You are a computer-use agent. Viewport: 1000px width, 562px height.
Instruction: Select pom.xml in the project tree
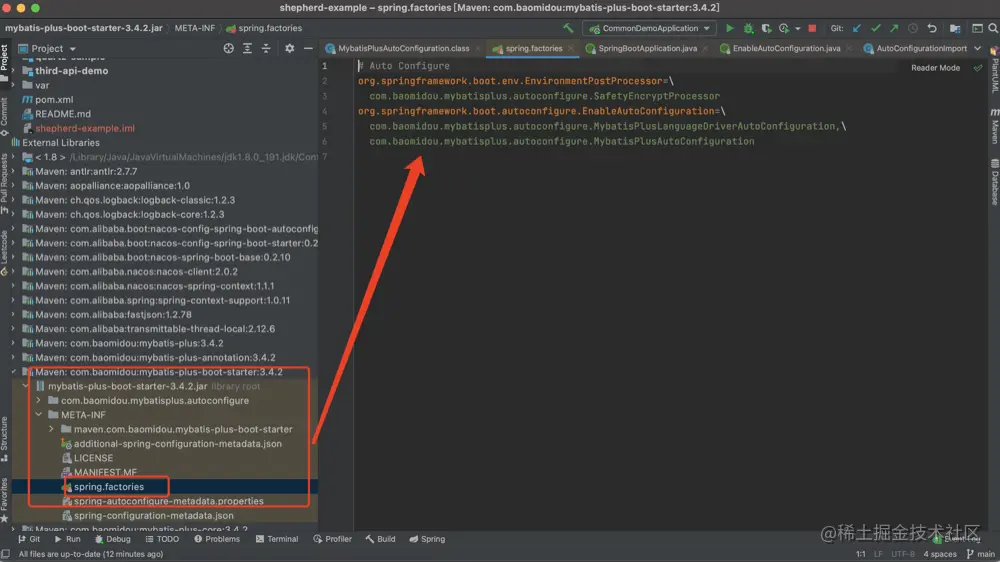(x=54, y=100)
